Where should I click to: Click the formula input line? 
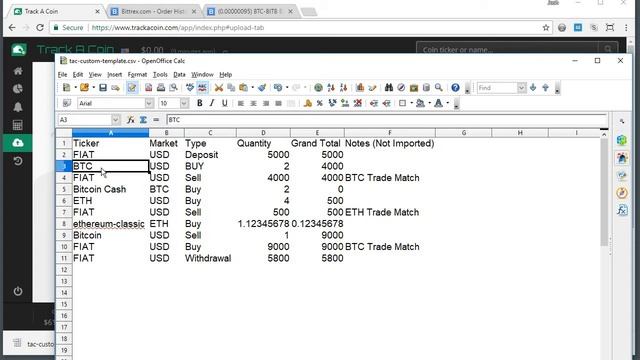click(387, 120)
